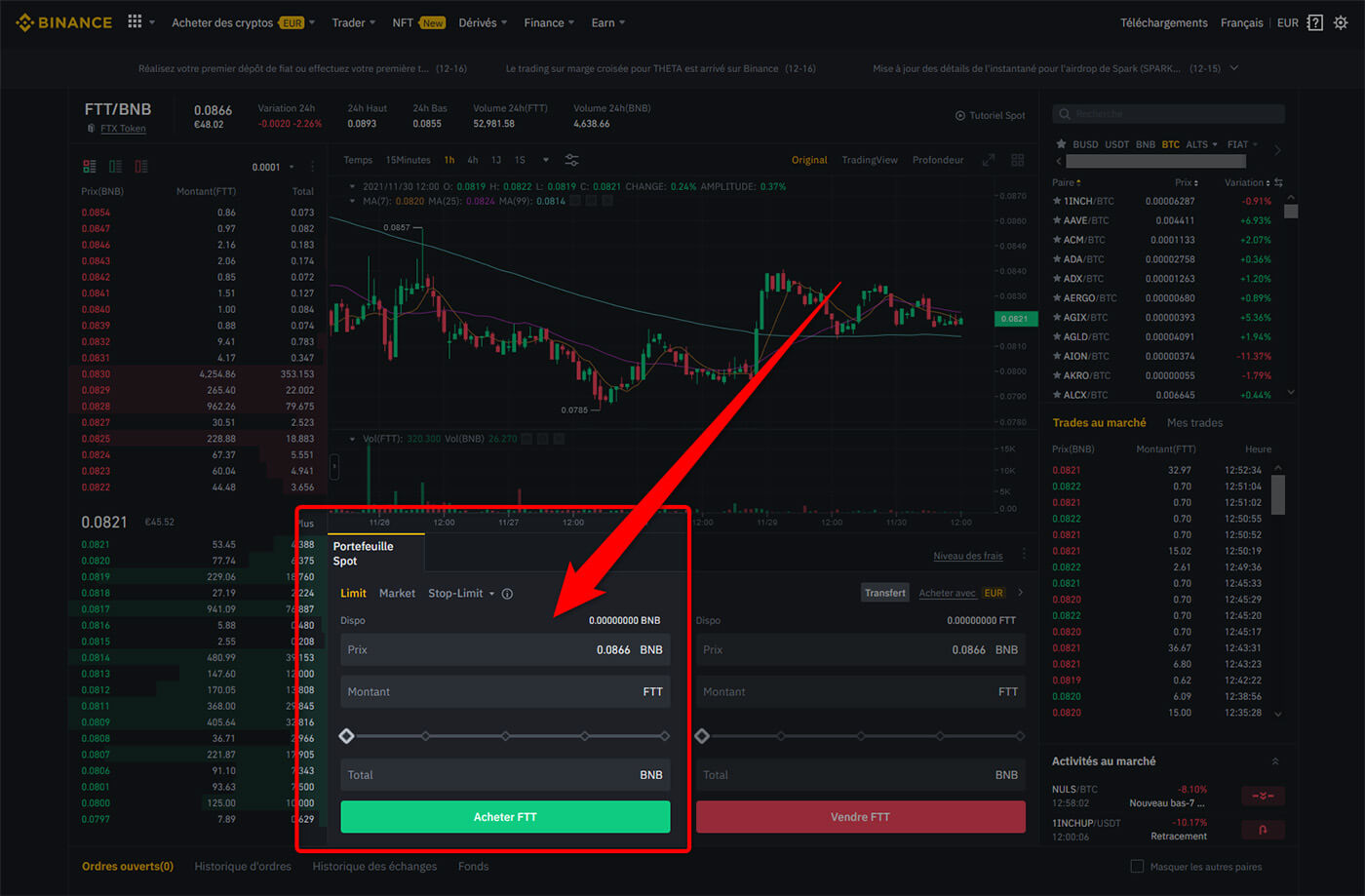
Task: Click the buy amount percentage slider
Action: coord(505,736)
